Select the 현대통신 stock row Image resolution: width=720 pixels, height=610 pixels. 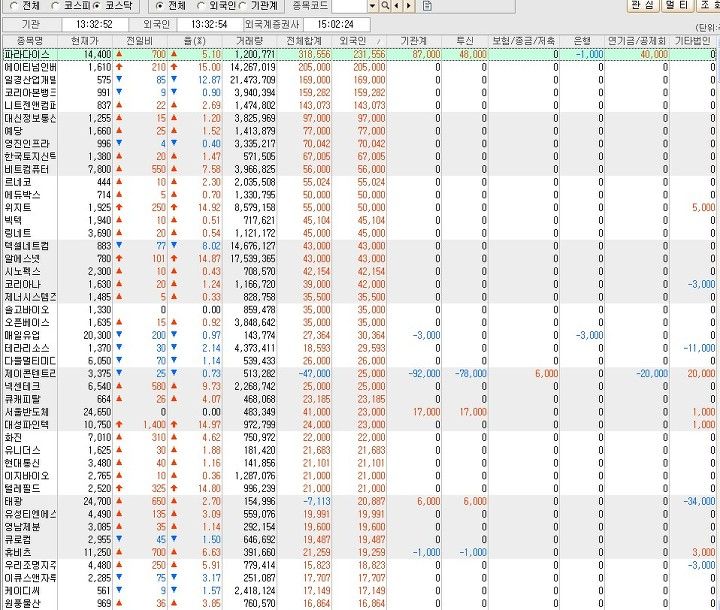click(360, 463)
